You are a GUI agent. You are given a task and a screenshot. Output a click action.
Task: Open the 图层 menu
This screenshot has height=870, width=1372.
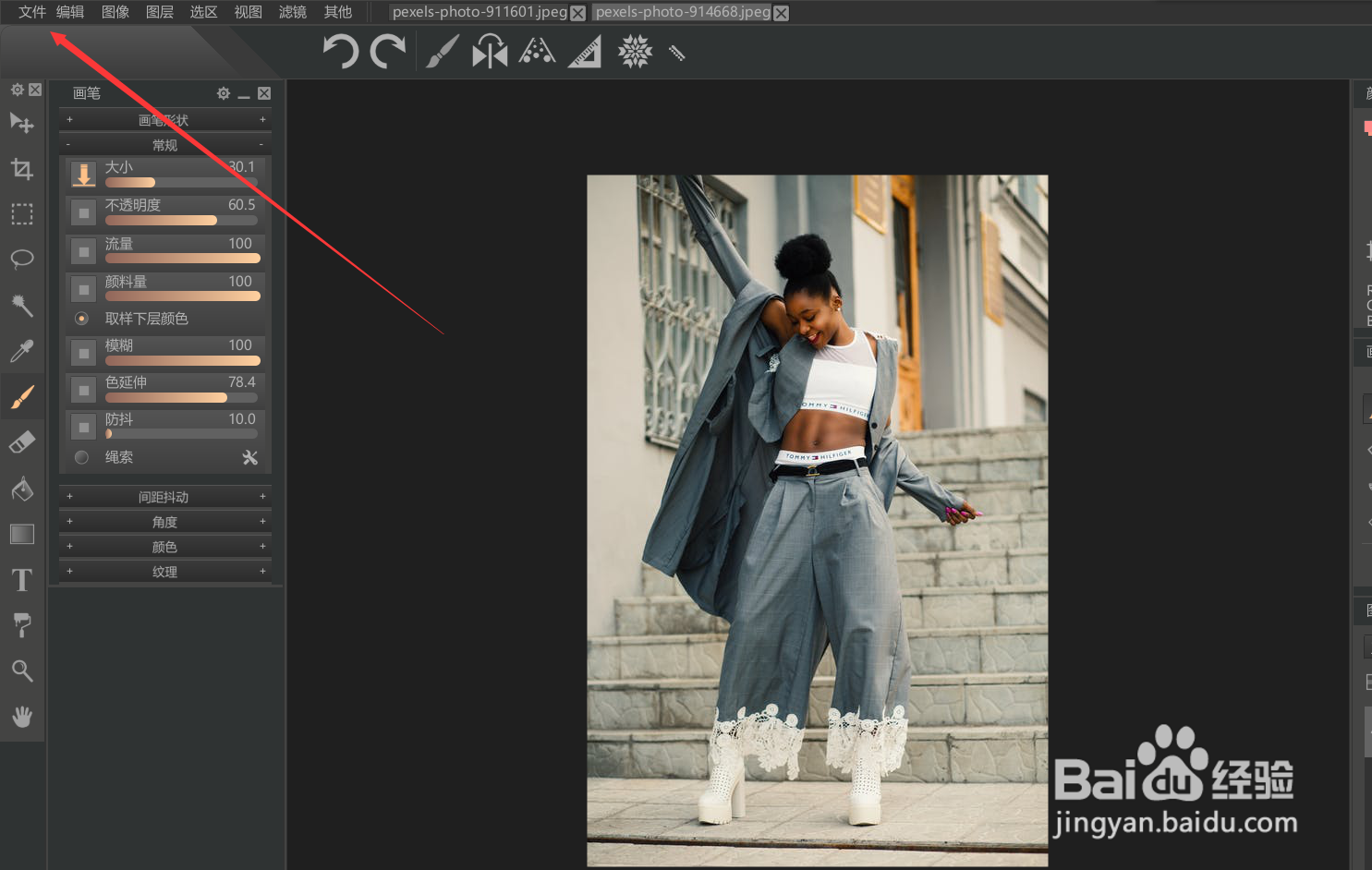coord(160,12)
